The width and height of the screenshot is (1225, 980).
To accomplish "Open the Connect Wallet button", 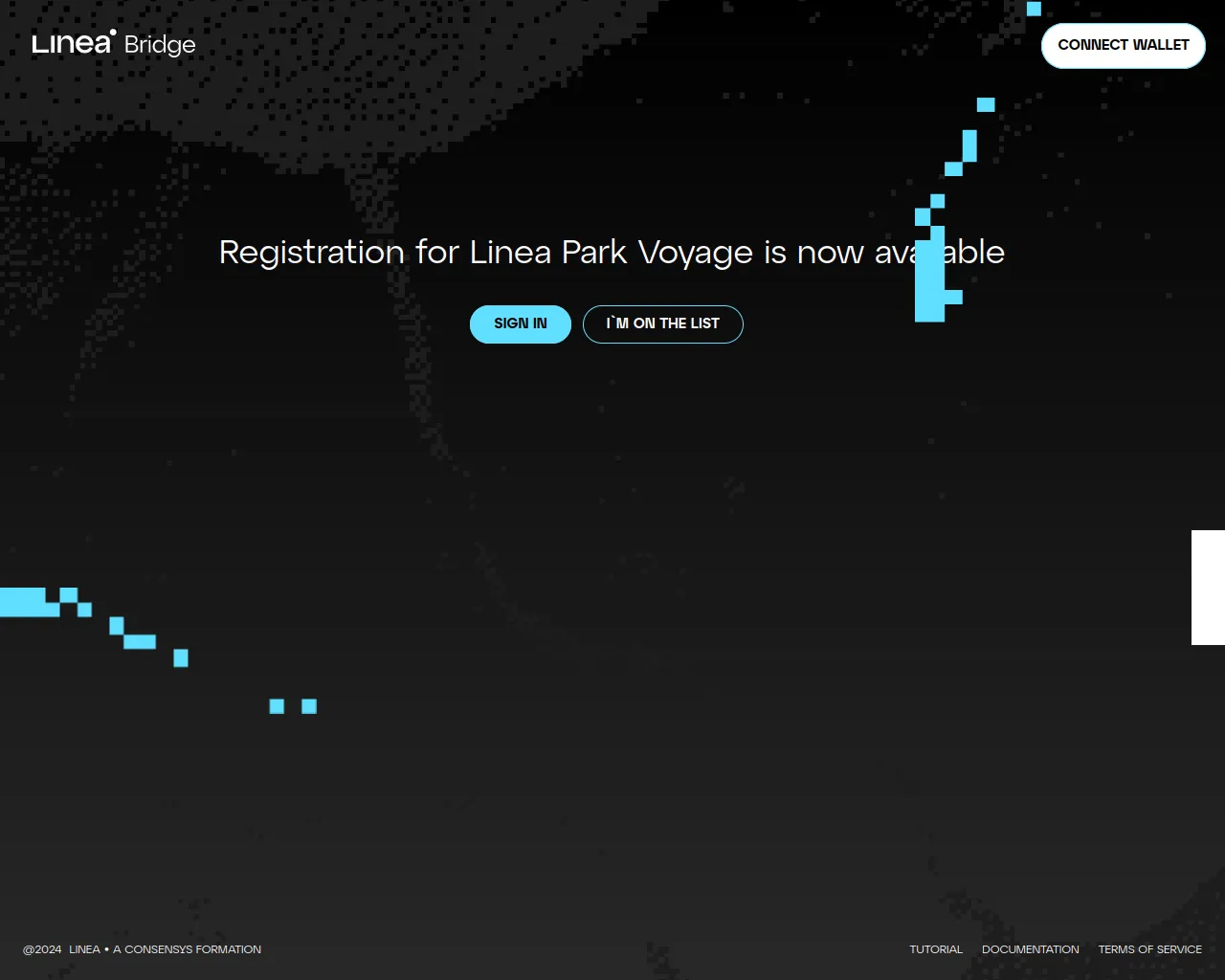I will click(x=1124, y=46).
